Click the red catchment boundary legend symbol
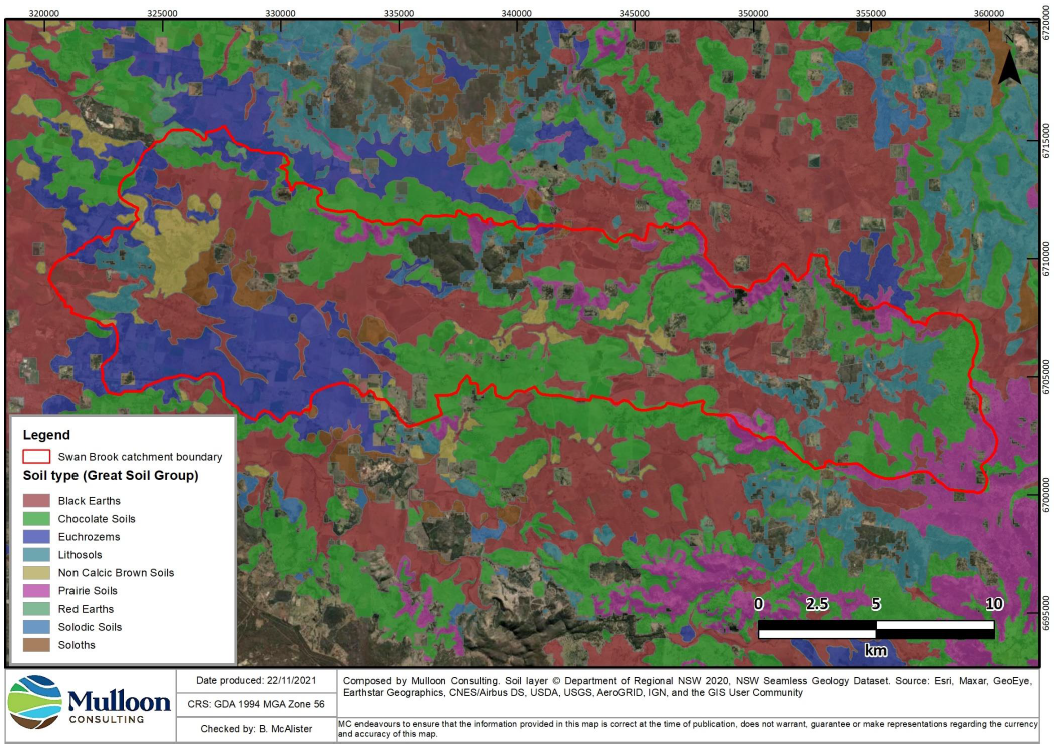This screenshot has width=1060, height=749. tap(36, 457)
